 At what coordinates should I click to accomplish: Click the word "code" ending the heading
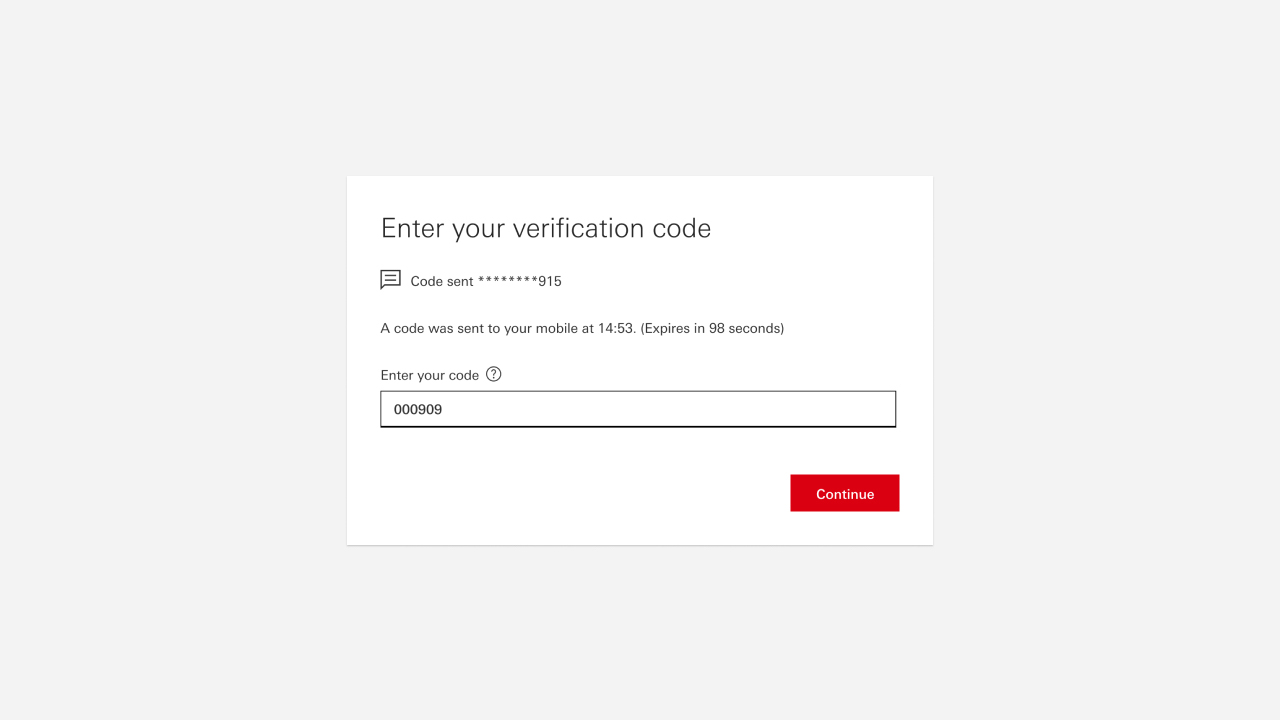[x=682, y=228]
